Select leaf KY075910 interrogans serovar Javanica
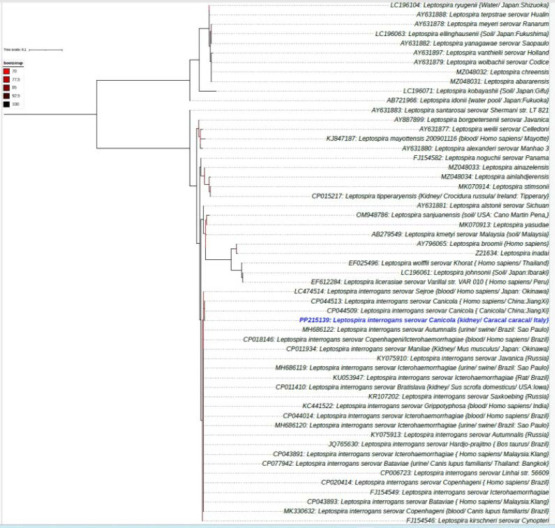This screenshot has height=528, width=555. (463, 358)
